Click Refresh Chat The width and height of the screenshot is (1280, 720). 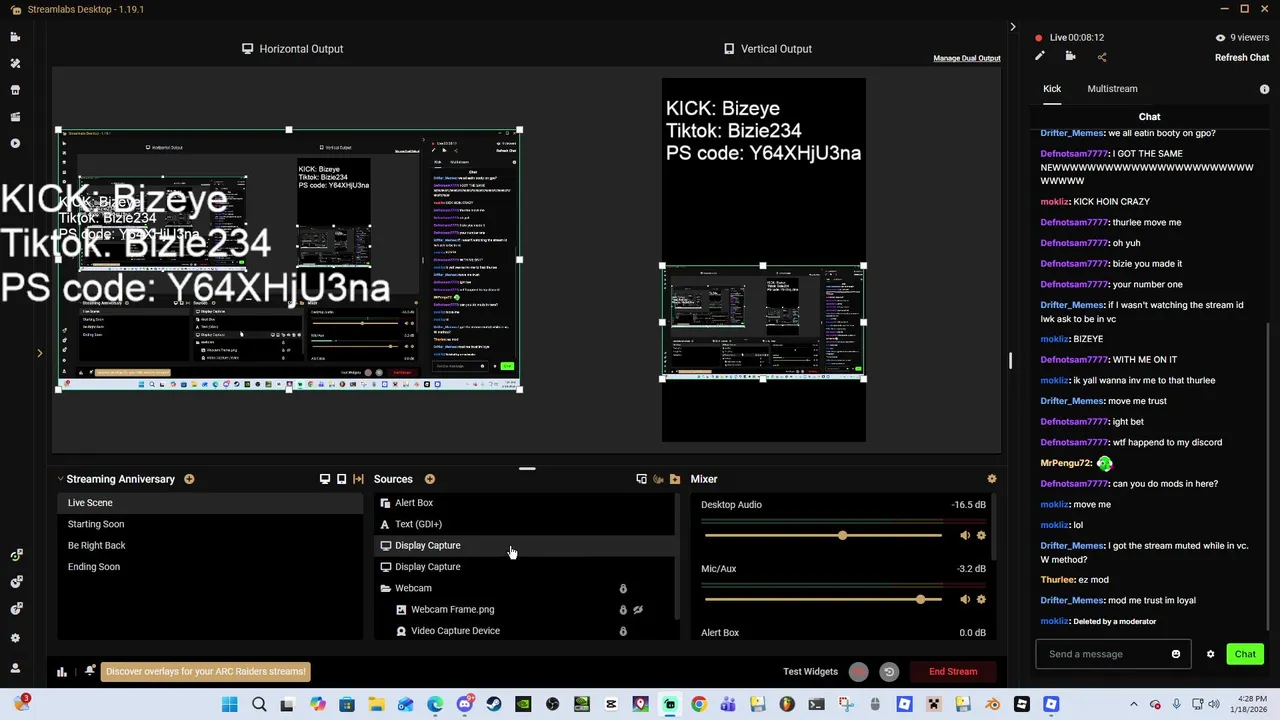click(x=1242, y=58)
